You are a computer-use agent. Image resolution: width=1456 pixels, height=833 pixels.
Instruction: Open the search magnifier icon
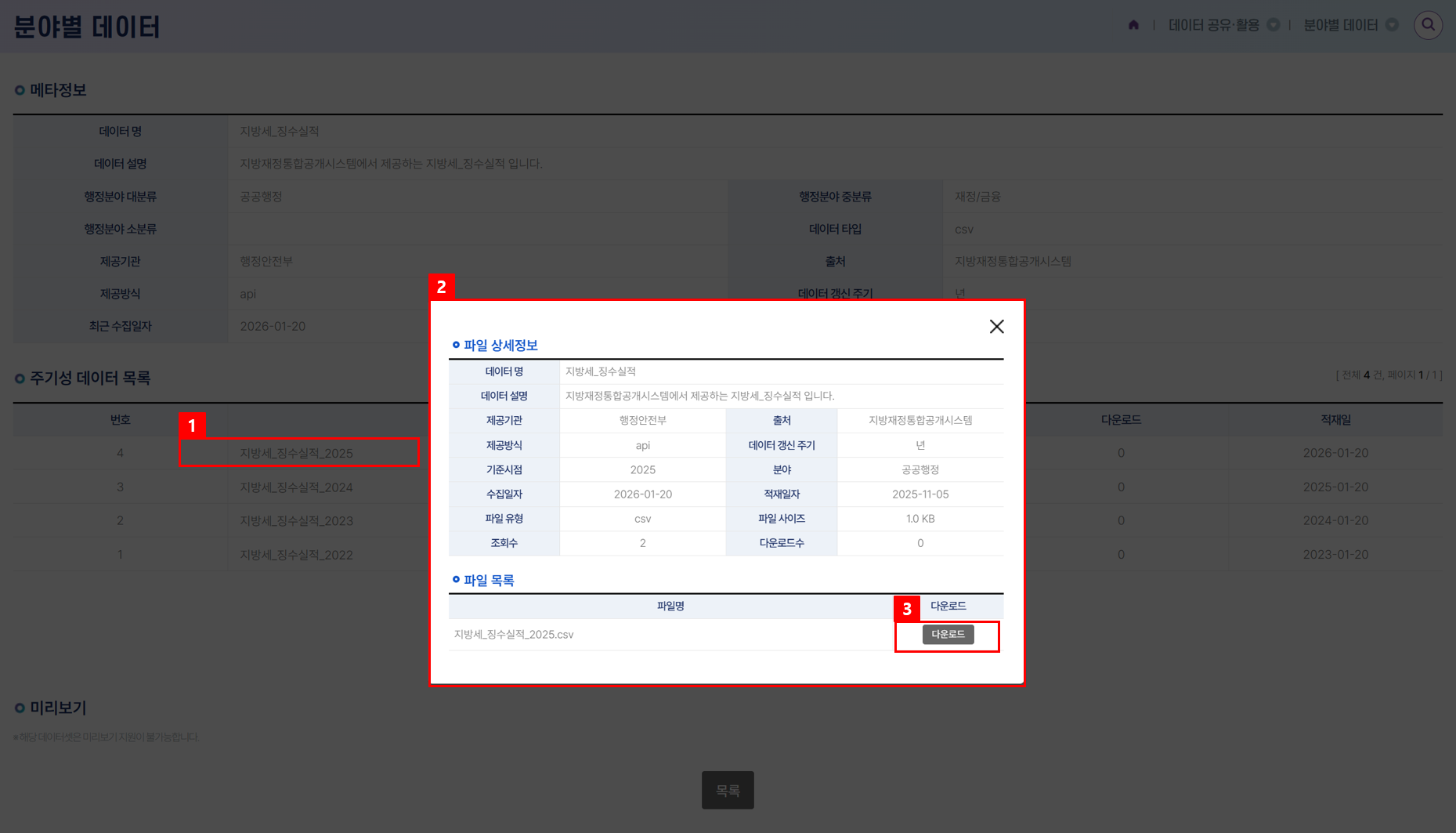coord(1428,25)
